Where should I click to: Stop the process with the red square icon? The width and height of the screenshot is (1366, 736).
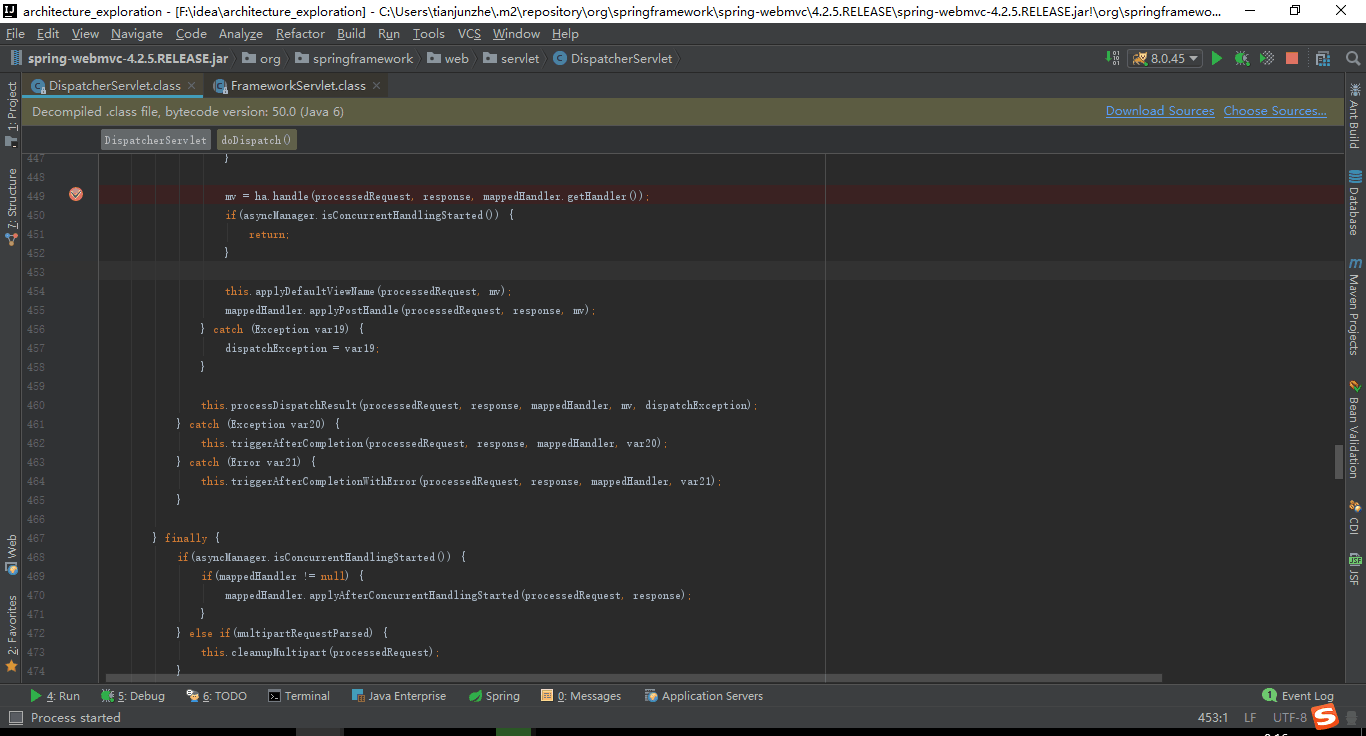tap(1291, 59)
